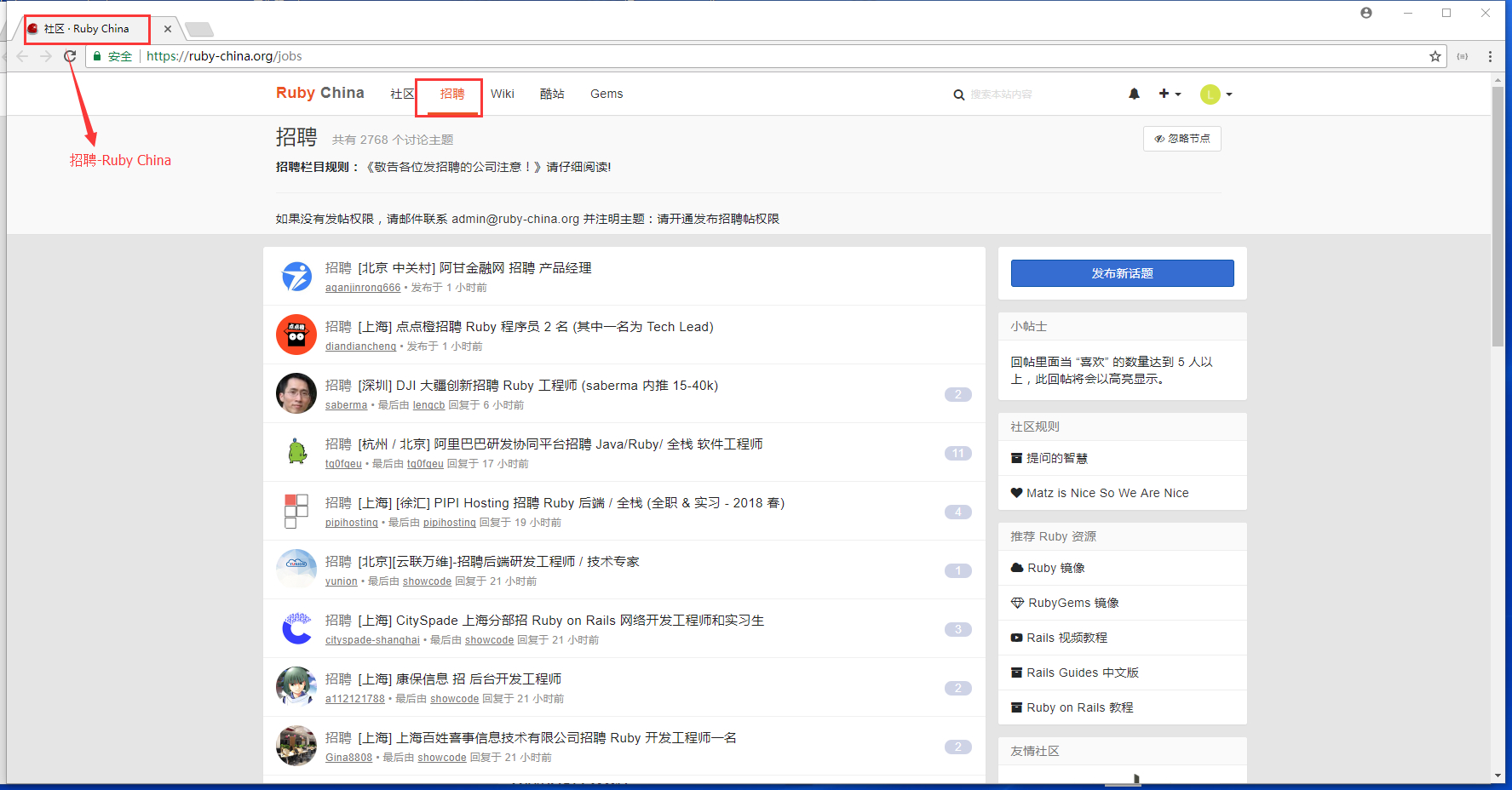Screen dimensions: 1512x790
Task: Click the diandiancheng avatar
Action: (296, 335)
